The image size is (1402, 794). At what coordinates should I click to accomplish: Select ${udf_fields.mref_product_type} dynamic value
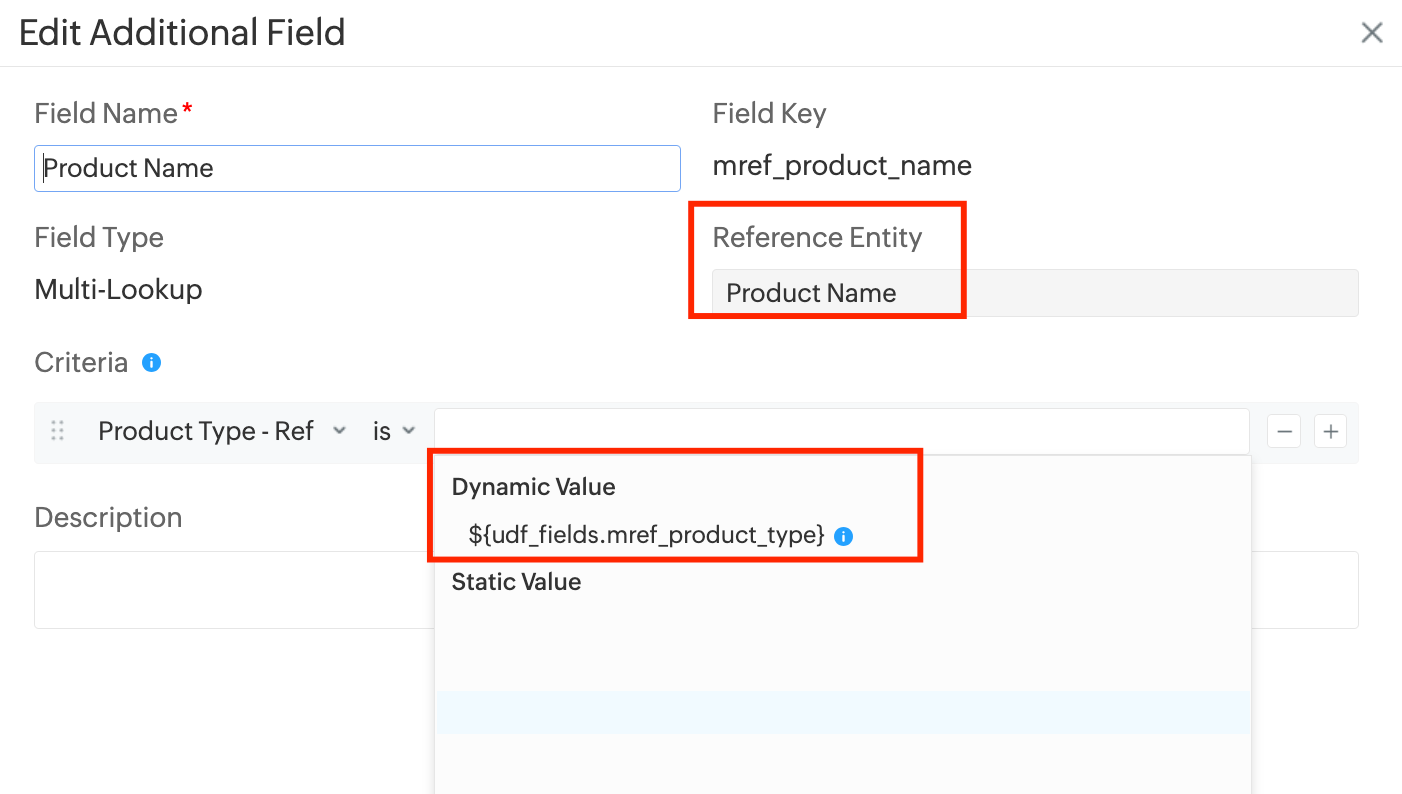pyautogui.click(x=646, y=535)
